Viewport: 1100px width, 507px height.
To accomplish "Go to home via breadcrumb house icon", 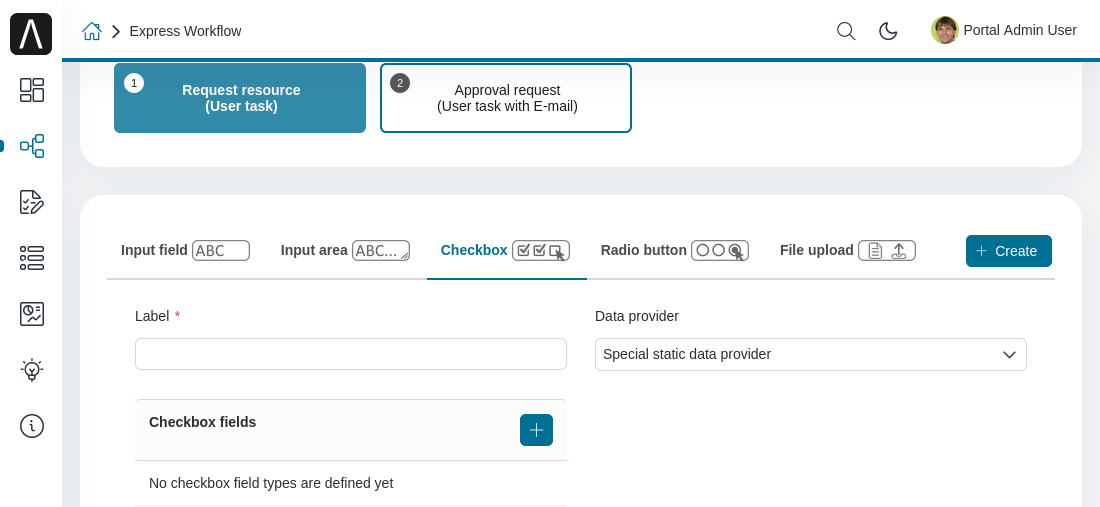I will pos(92,31).
